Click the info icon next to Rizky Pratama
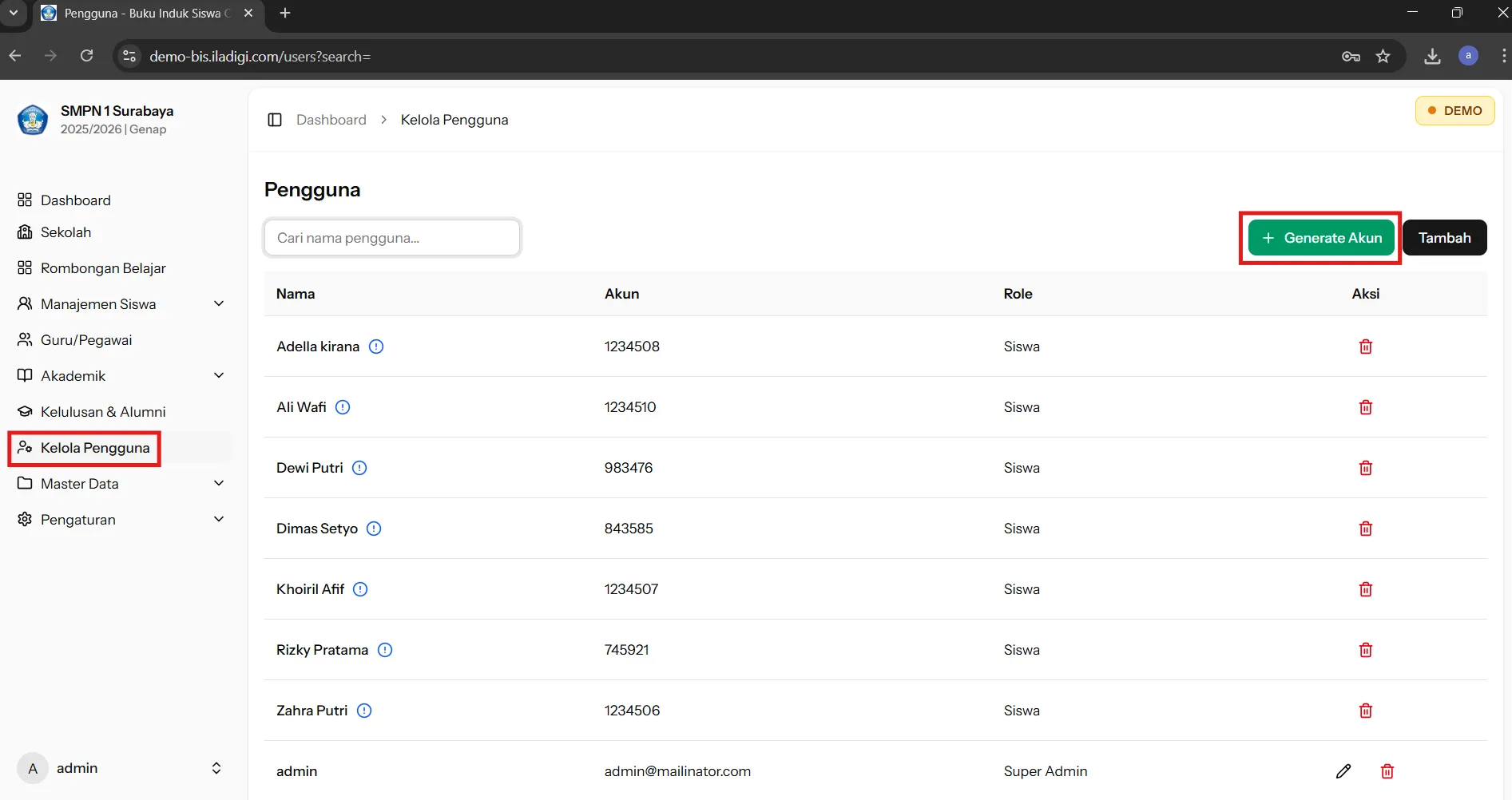The width and height of the screenshot is (1512, 800). pos(385,650)
